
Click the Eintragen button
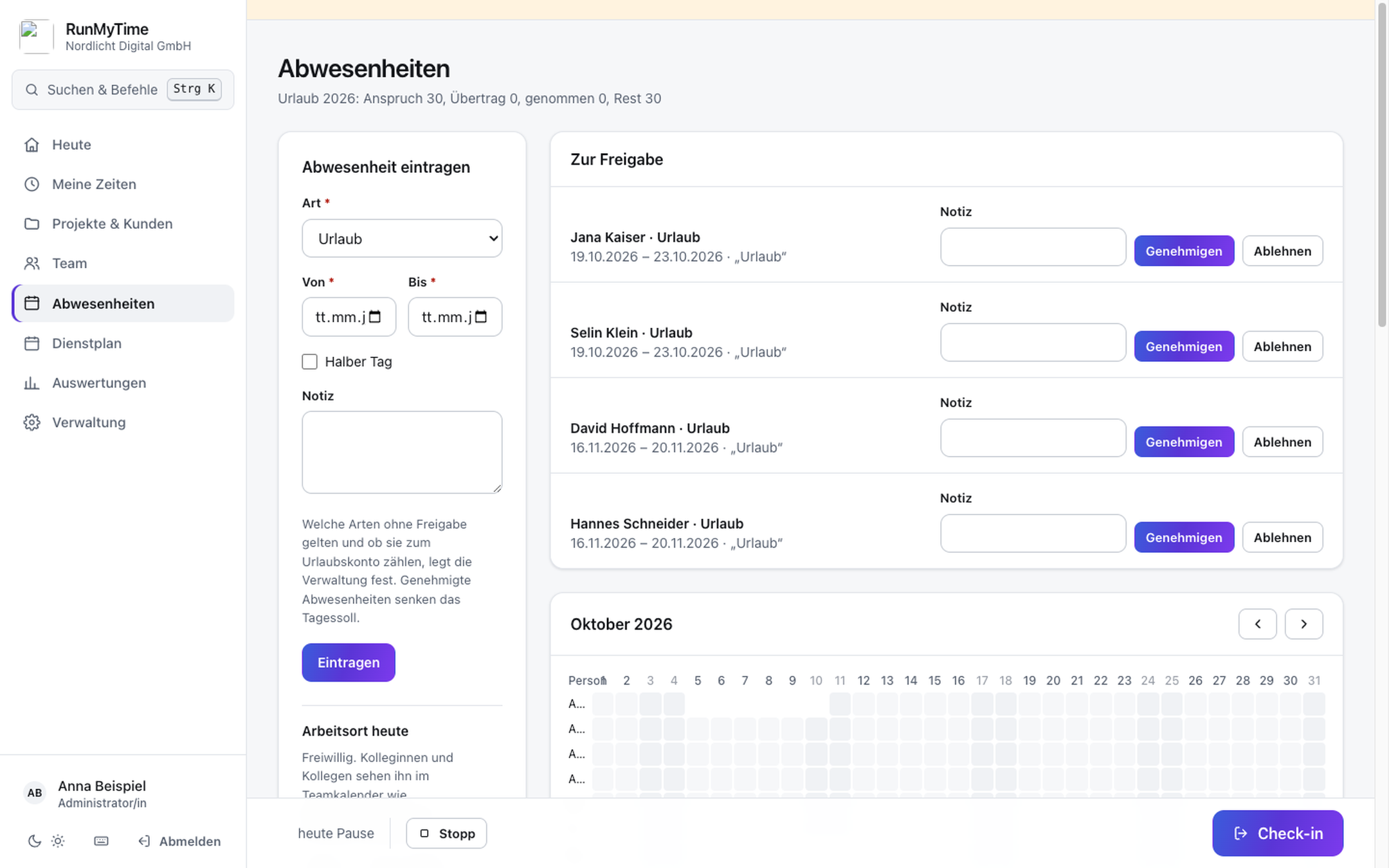coord(349,662)
